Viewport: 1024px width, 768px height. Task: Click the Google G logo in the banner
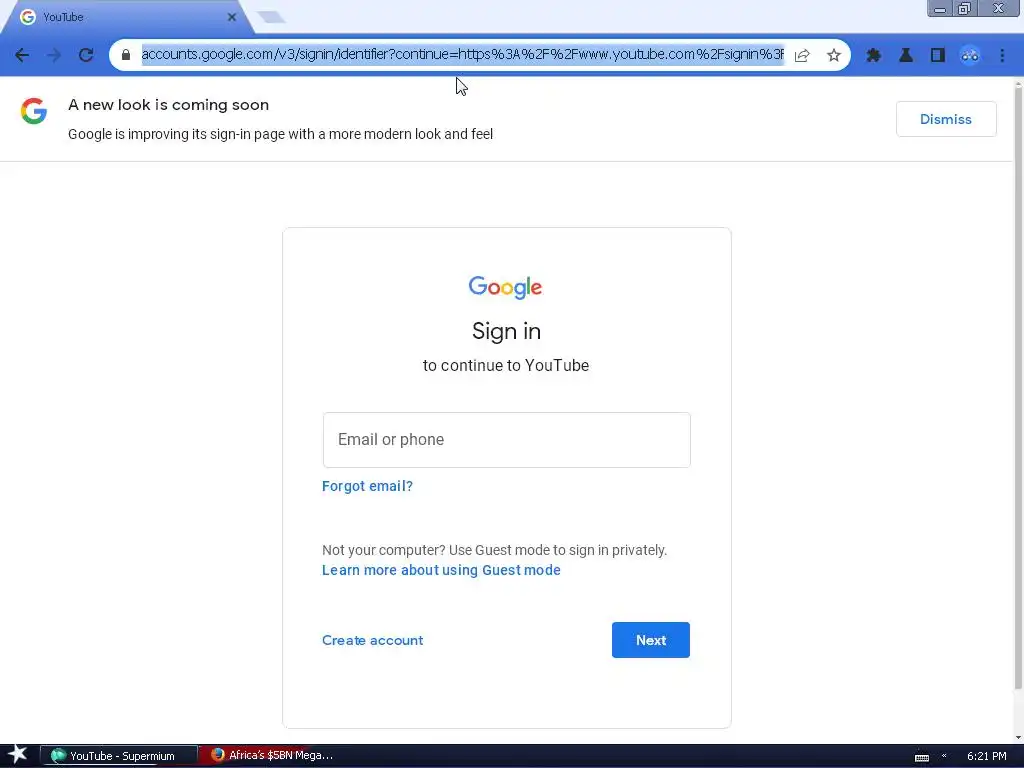click(x=34, y=111)
